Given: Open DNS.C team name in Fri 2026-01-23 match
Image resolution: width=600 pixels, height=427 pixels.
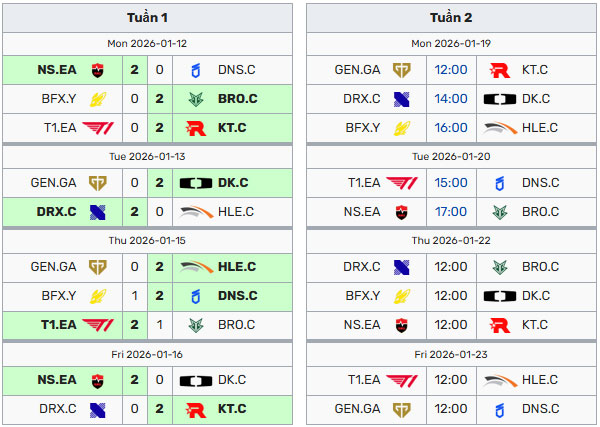Looking at the screenshot, I should click(x=540, y=408).
